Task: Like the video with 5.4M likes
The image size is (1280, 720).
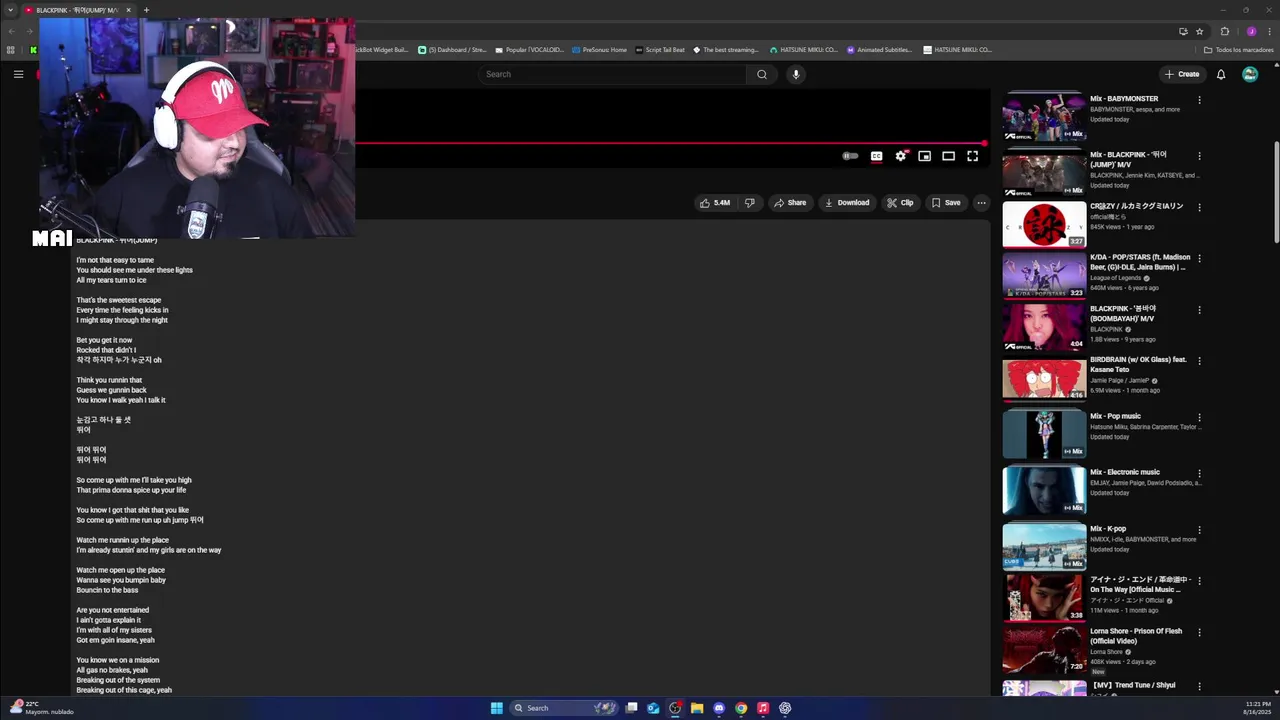Action: 715,203
